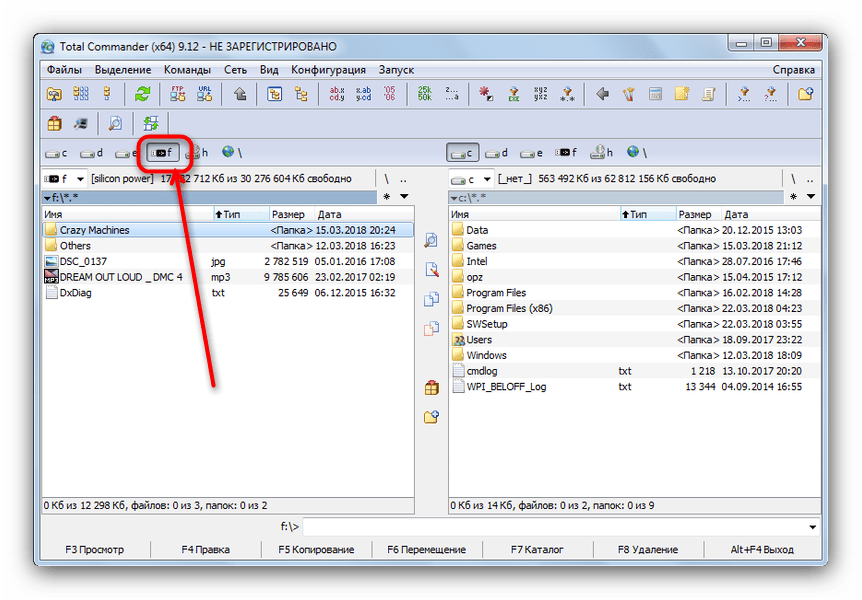Click the URL download toolbar icon
This screenshot has width=862, height=600.
pos(204,94)
